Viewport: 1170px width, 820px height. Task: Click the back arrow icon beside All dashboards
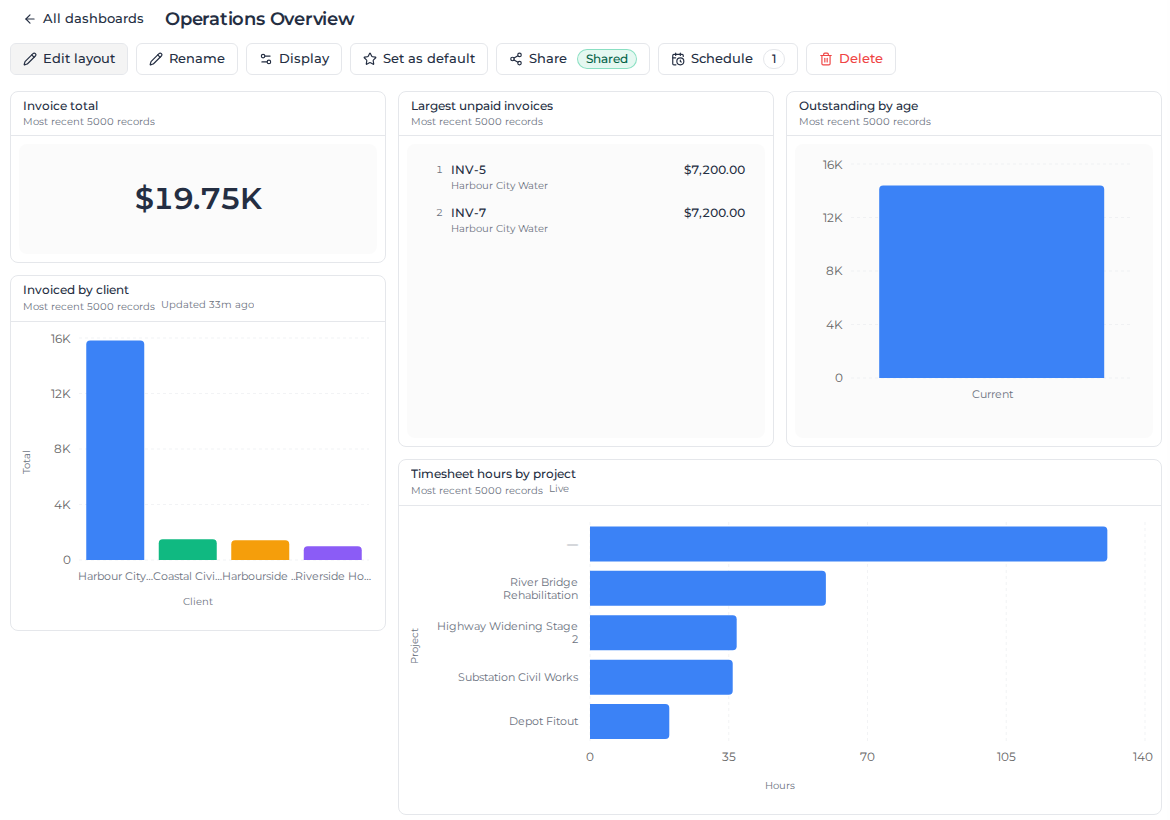(x=30, y=19)
